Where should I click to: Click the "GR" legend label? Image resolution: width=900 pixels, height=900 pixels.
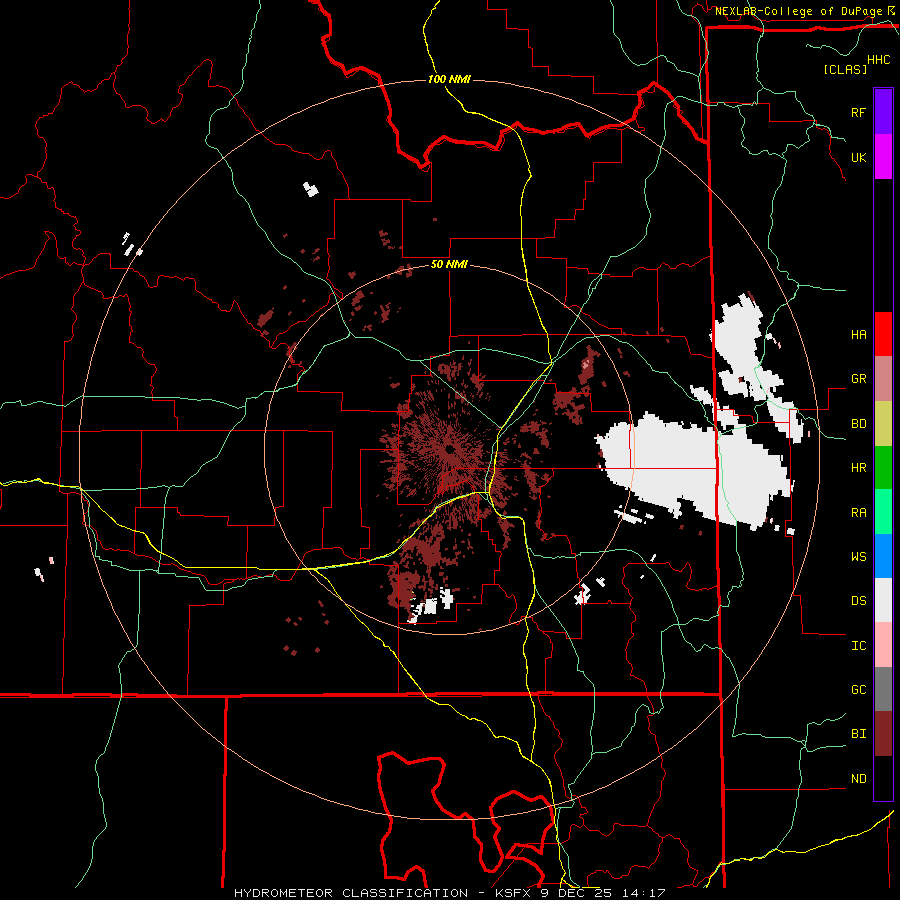click(858, 379)
